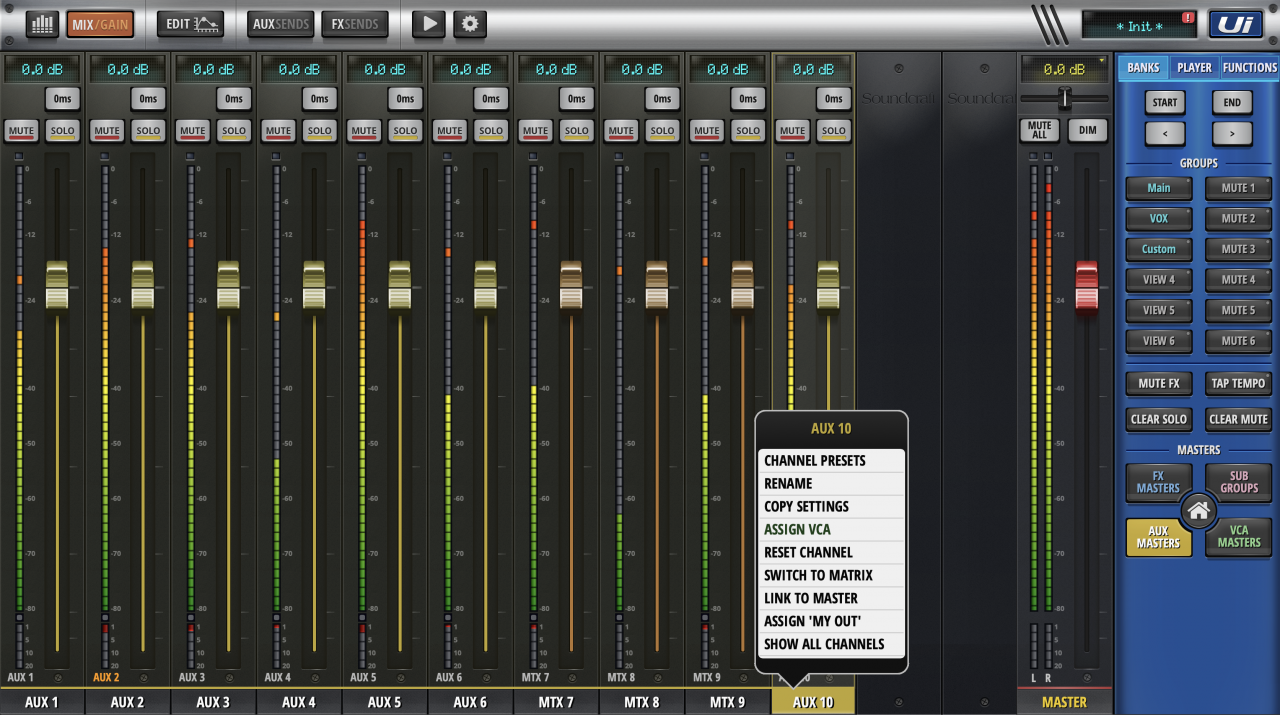The image size is (1280, 715).
Task: Click the home icon in Masters section
Action: point(1199,512)
